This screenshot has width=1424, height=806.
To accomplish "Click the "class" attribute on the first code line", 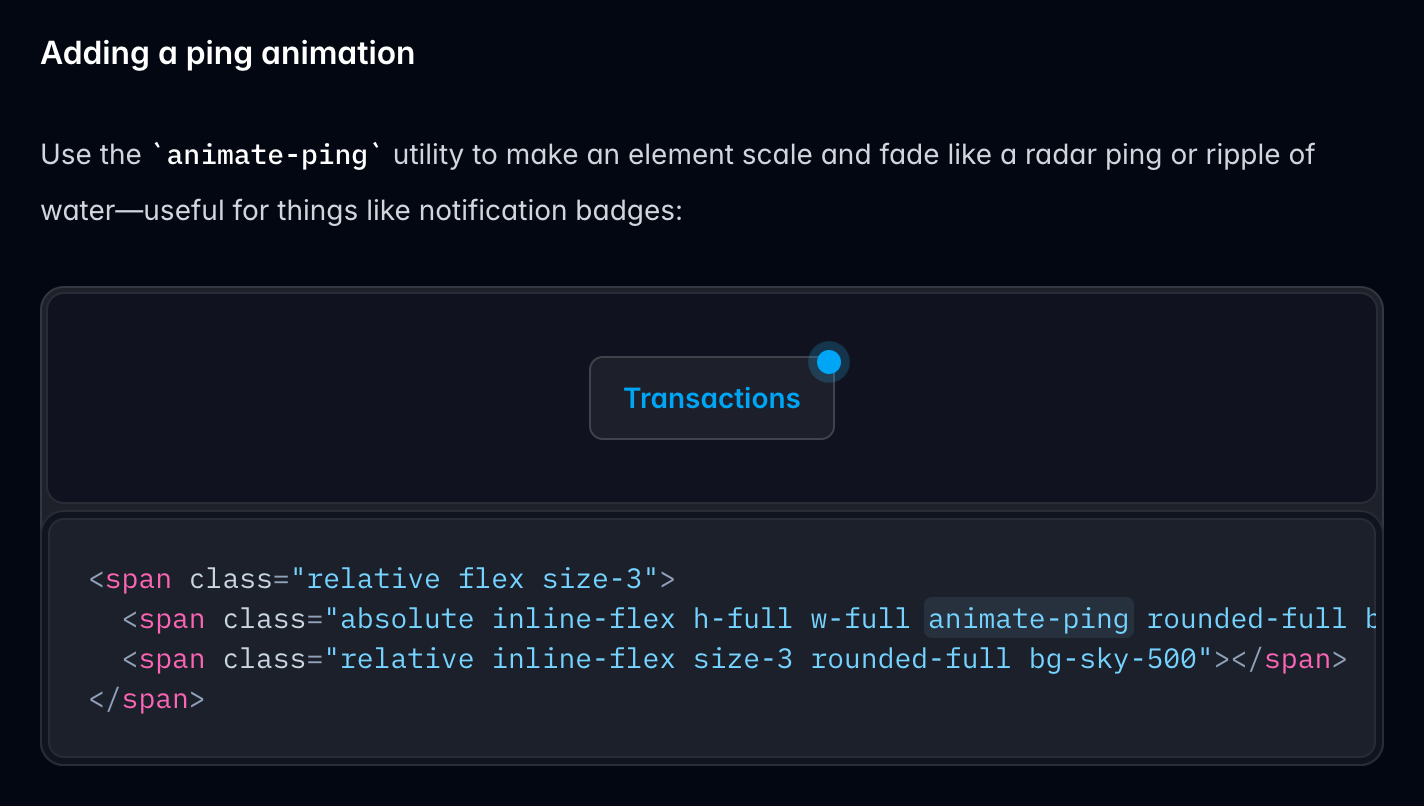I will (231, 579).
